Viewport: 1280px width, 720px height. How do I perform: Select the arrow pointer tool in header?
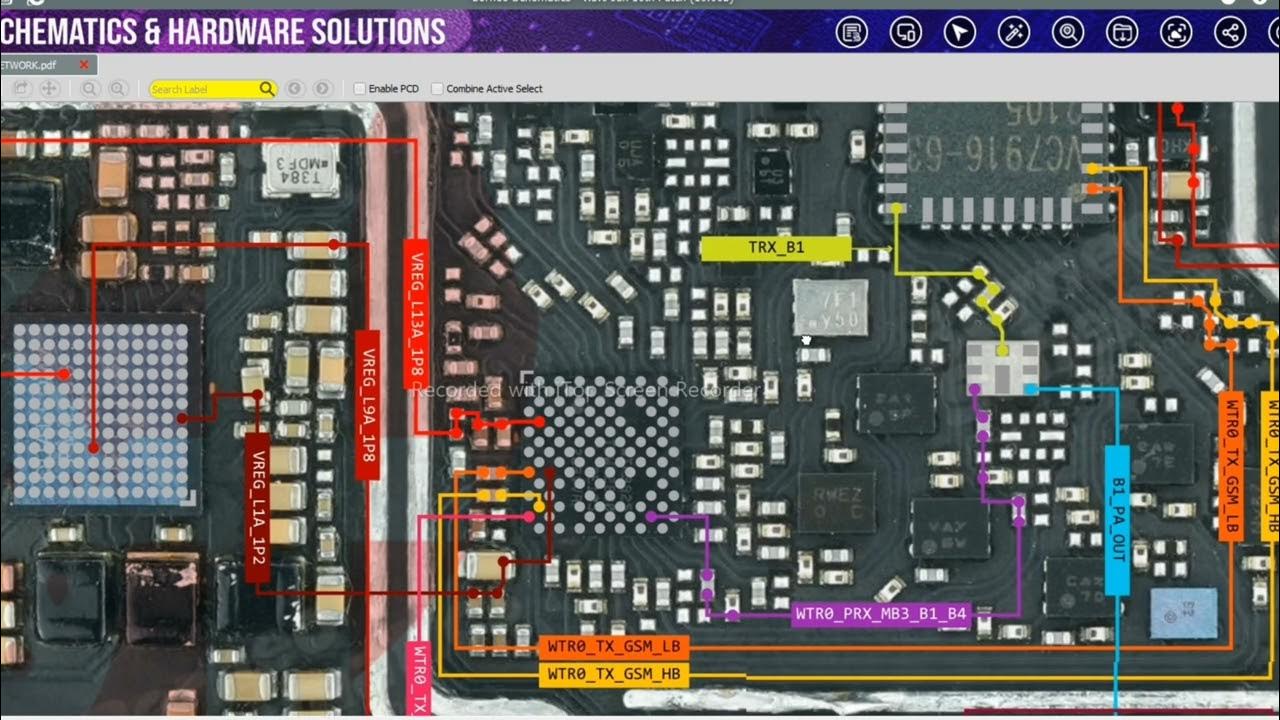960,33
